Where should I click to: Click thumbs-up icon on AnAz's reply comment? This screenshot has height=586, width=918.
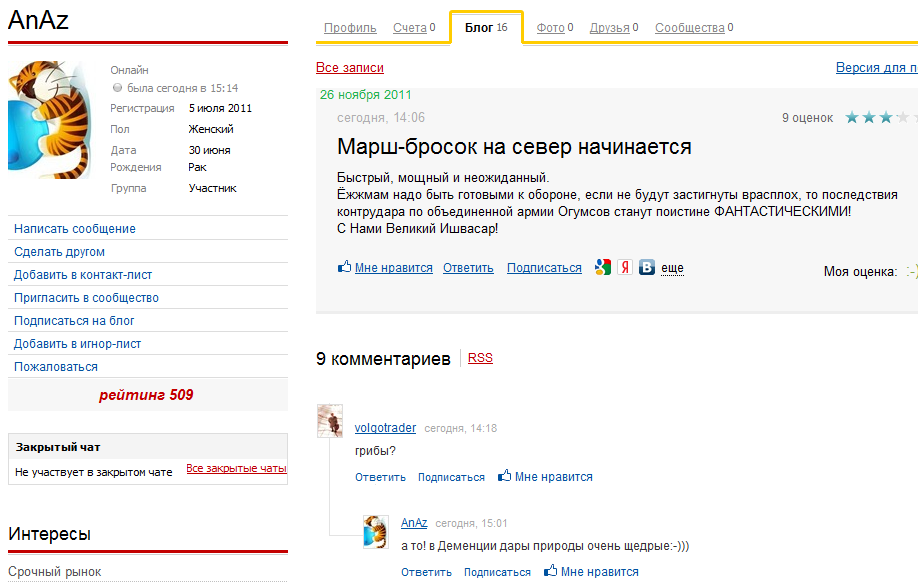[551, 571]
